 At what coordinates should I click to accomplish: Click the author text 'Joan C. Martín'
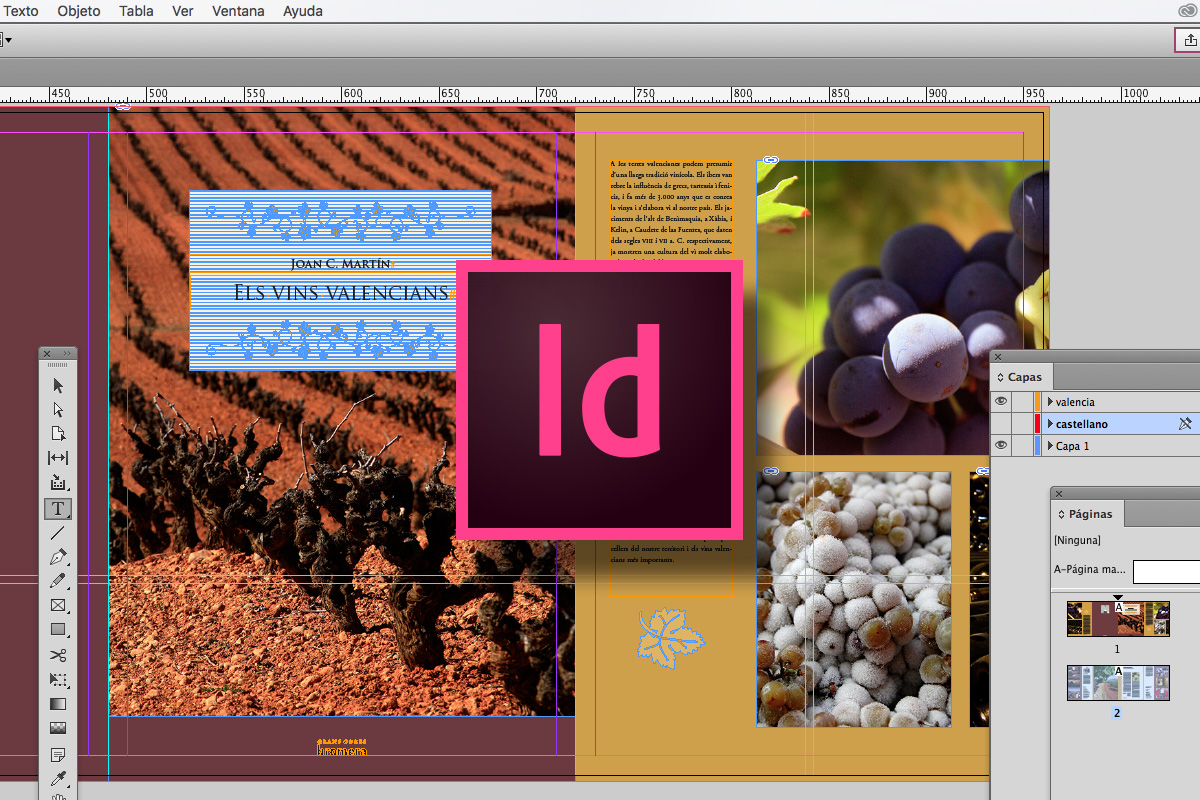pyautogui.click(x=341, y=263)
